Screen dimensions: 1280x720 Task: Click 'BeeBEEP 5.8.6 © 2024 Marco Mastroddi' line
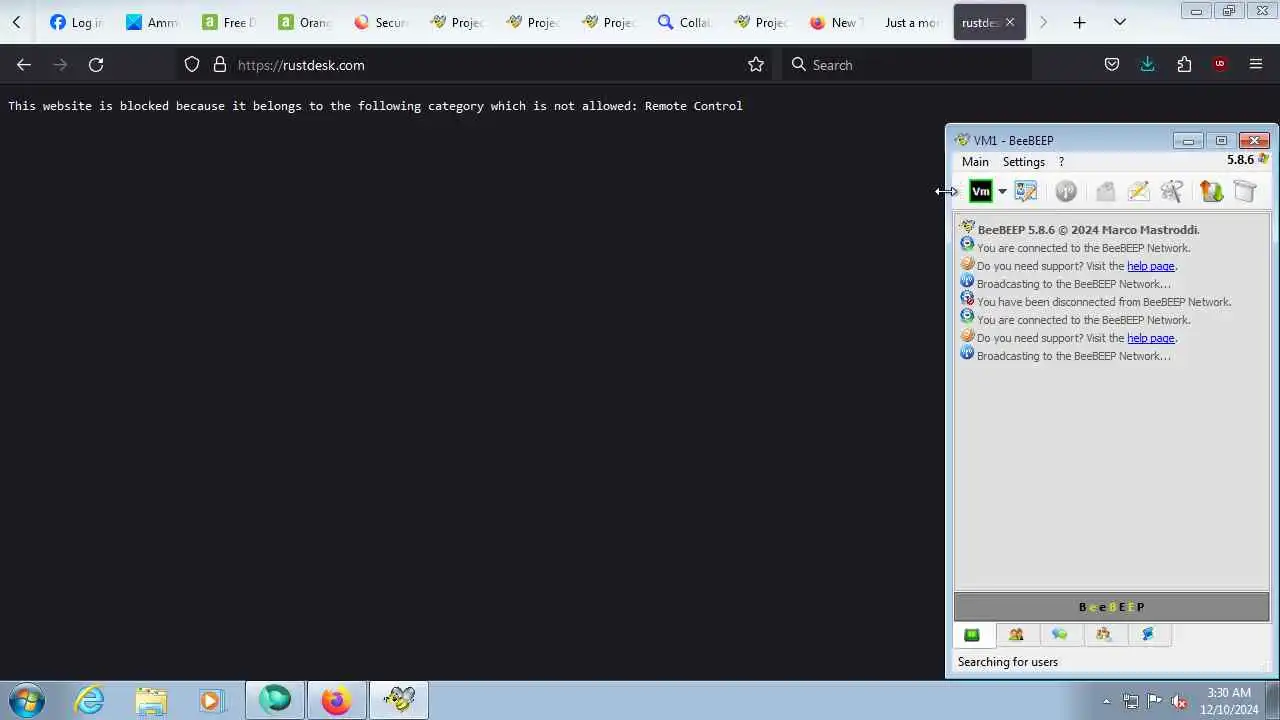(1088, 230)
